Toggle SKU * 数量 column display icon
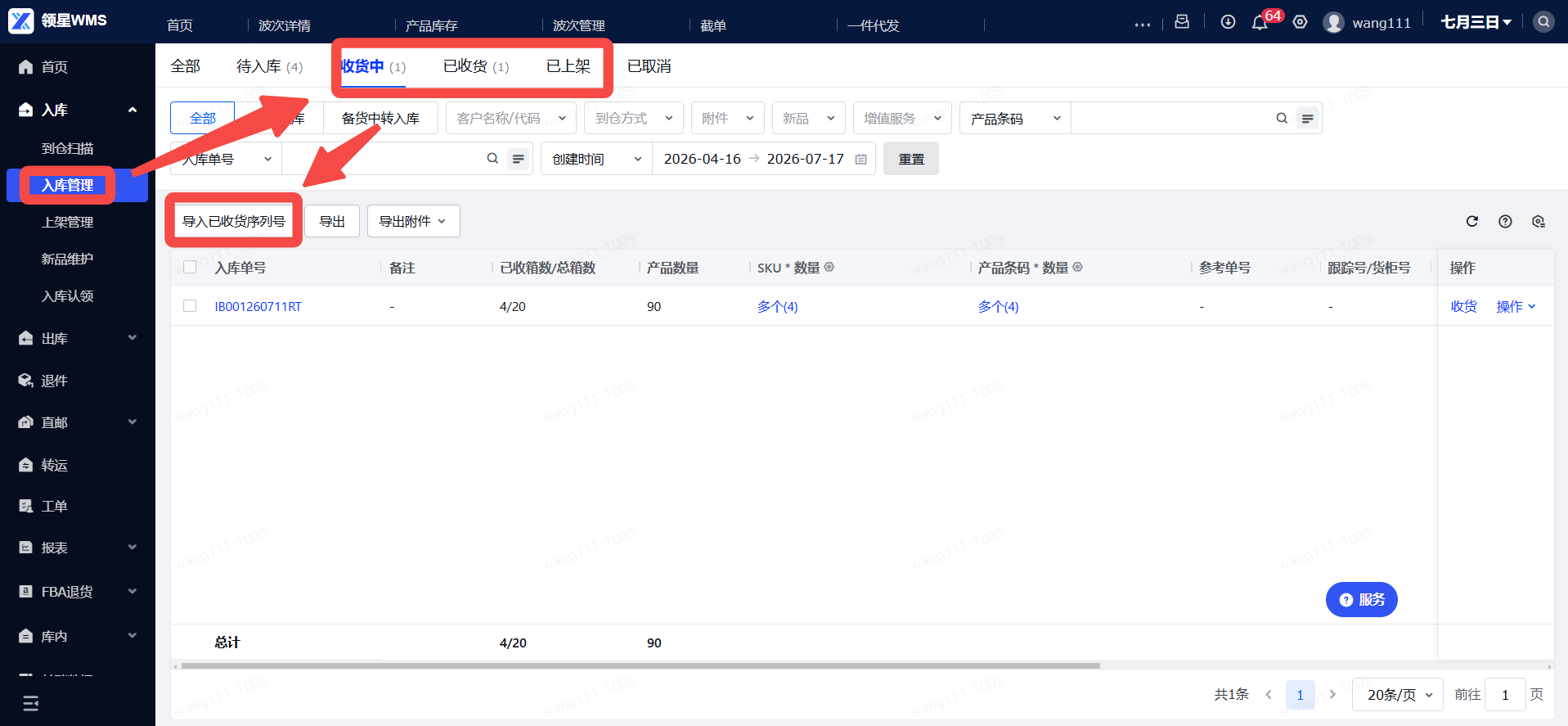This screenshot has height=726, width=1568. click(x=829, y=267)
